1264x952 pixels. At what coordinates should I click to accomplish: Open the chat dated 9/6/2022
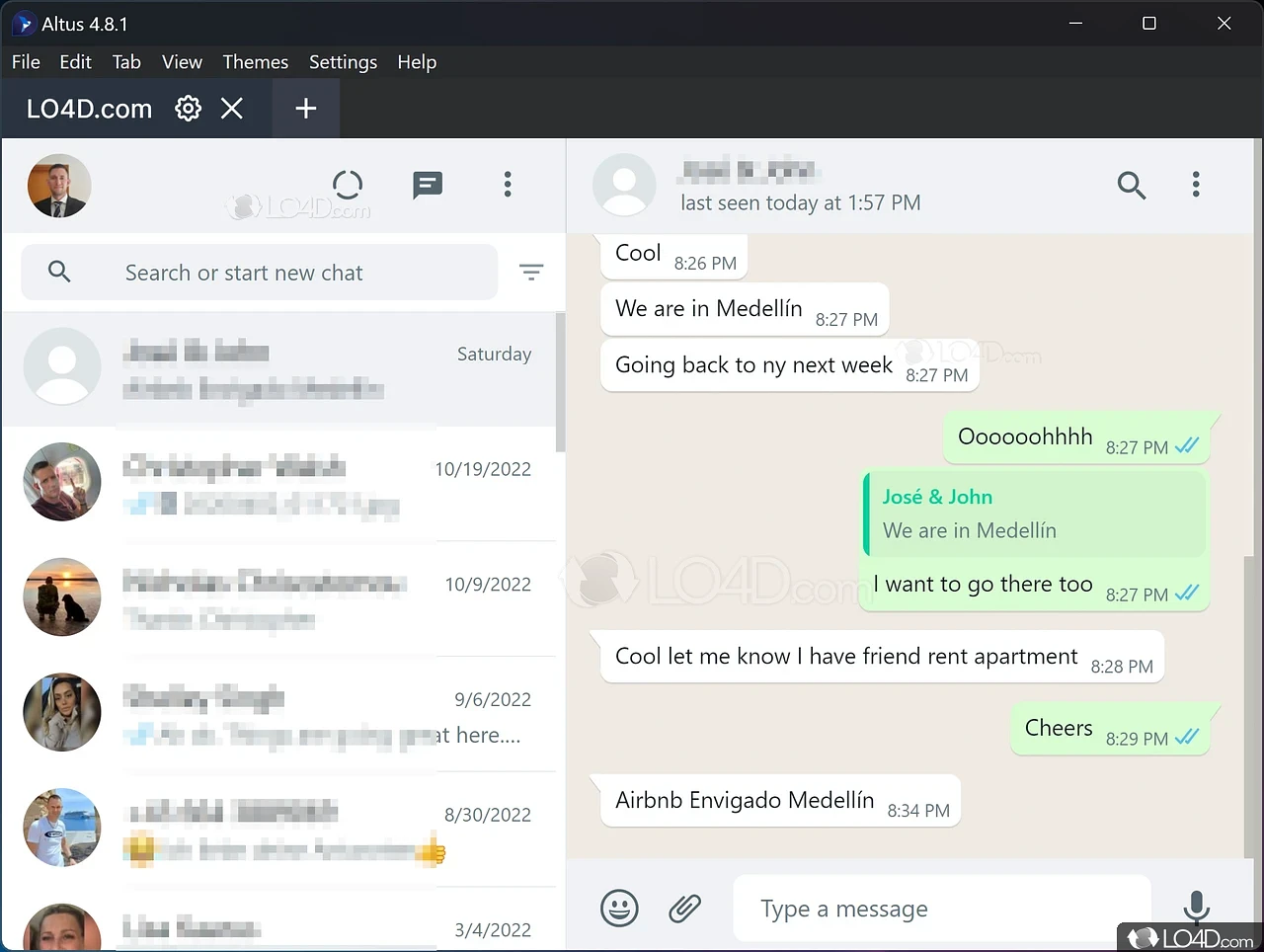pos(279,714)
